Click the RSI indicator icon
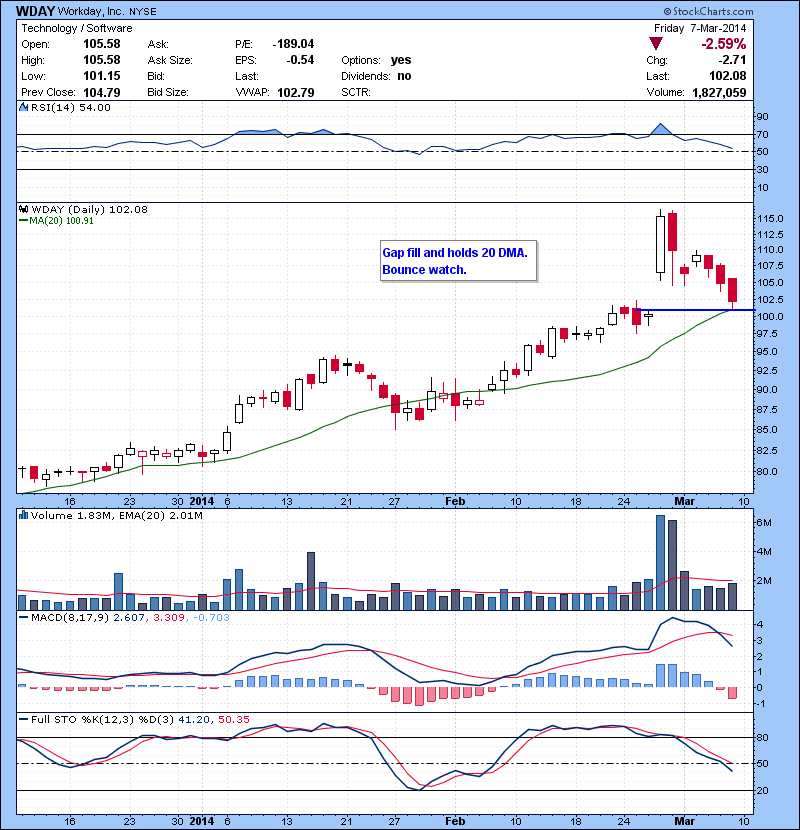Screen dimensions: 800x830 tap(24, 107)
